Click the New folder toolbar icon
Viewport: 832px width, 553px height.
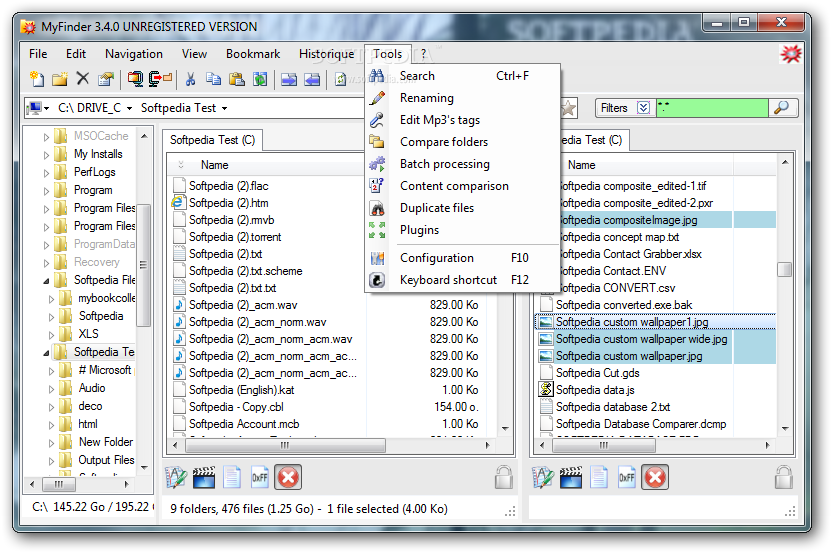[x=59, y=79]
